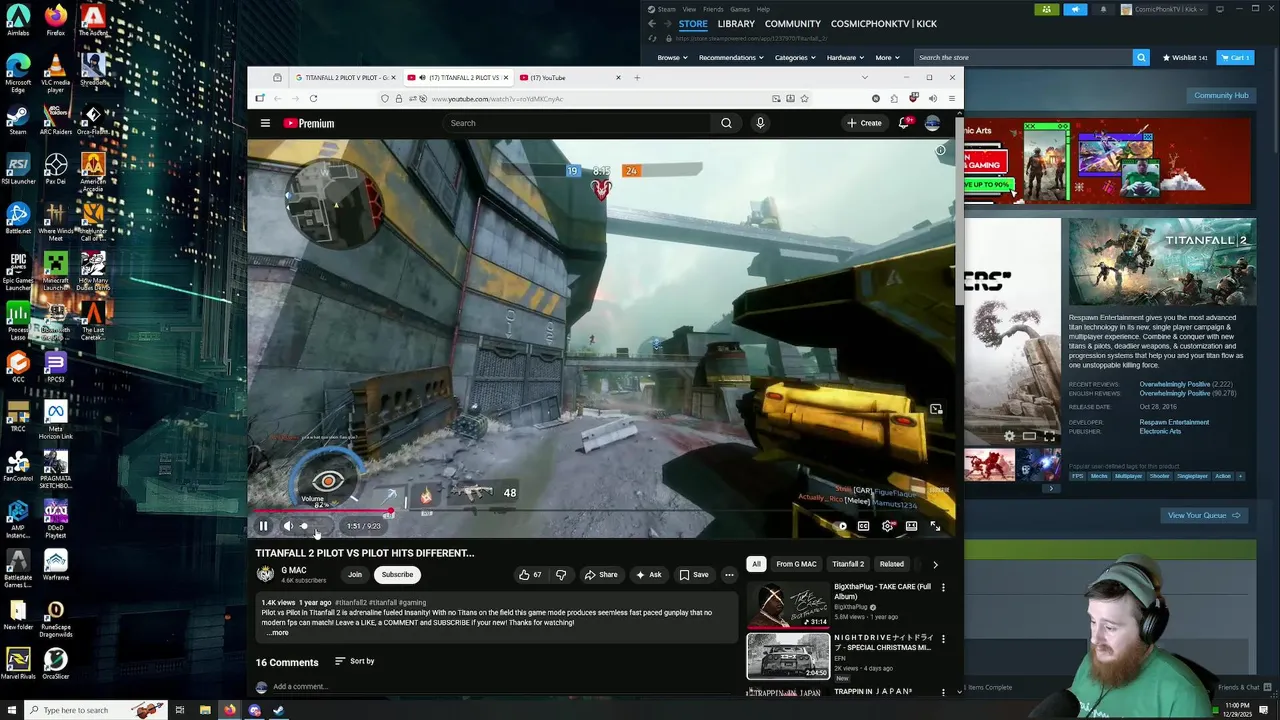Toggle closed captions on the video
Screen dimensions: 1280x720
pyautogui.click(x=863, y=526)
